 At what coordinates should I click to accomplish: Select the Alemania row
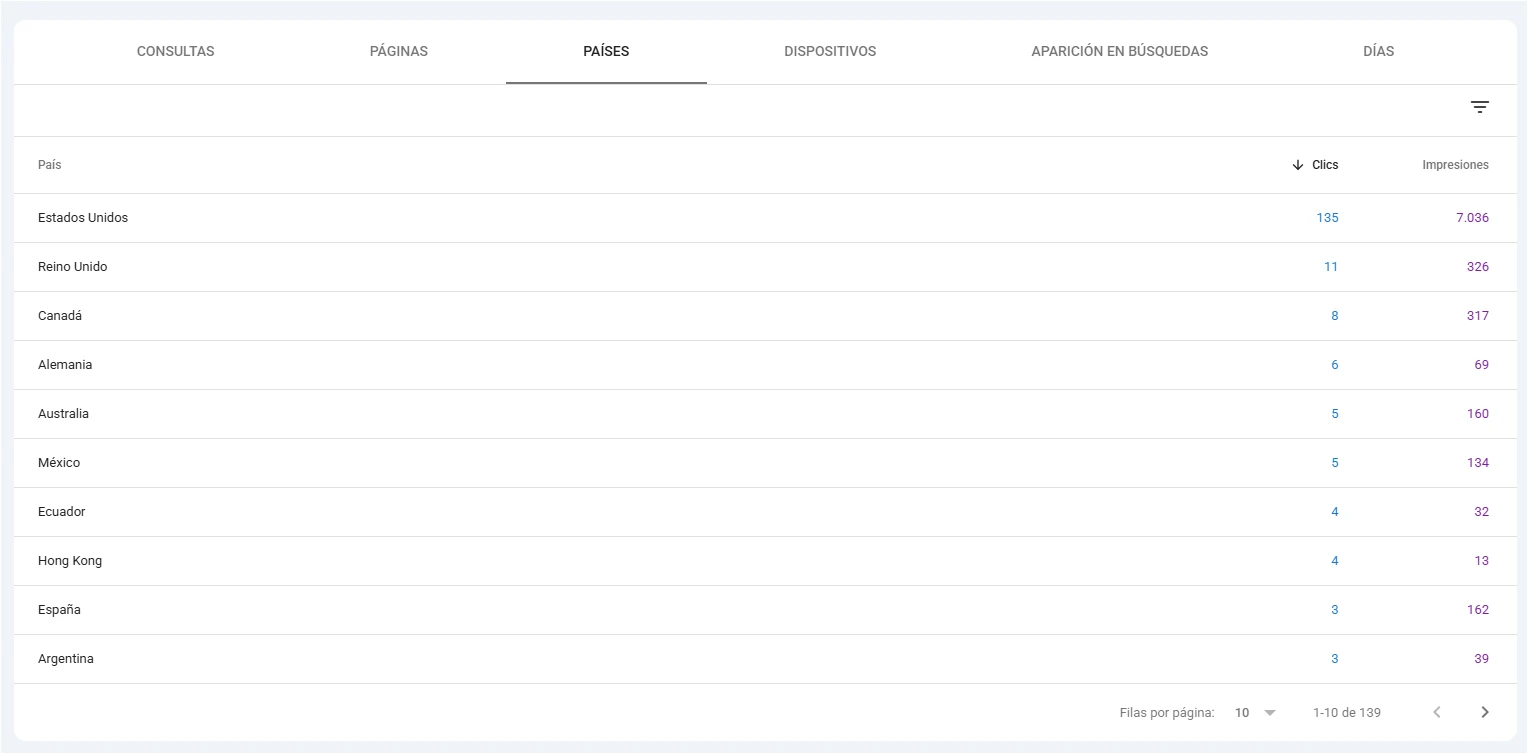point(764,365)
